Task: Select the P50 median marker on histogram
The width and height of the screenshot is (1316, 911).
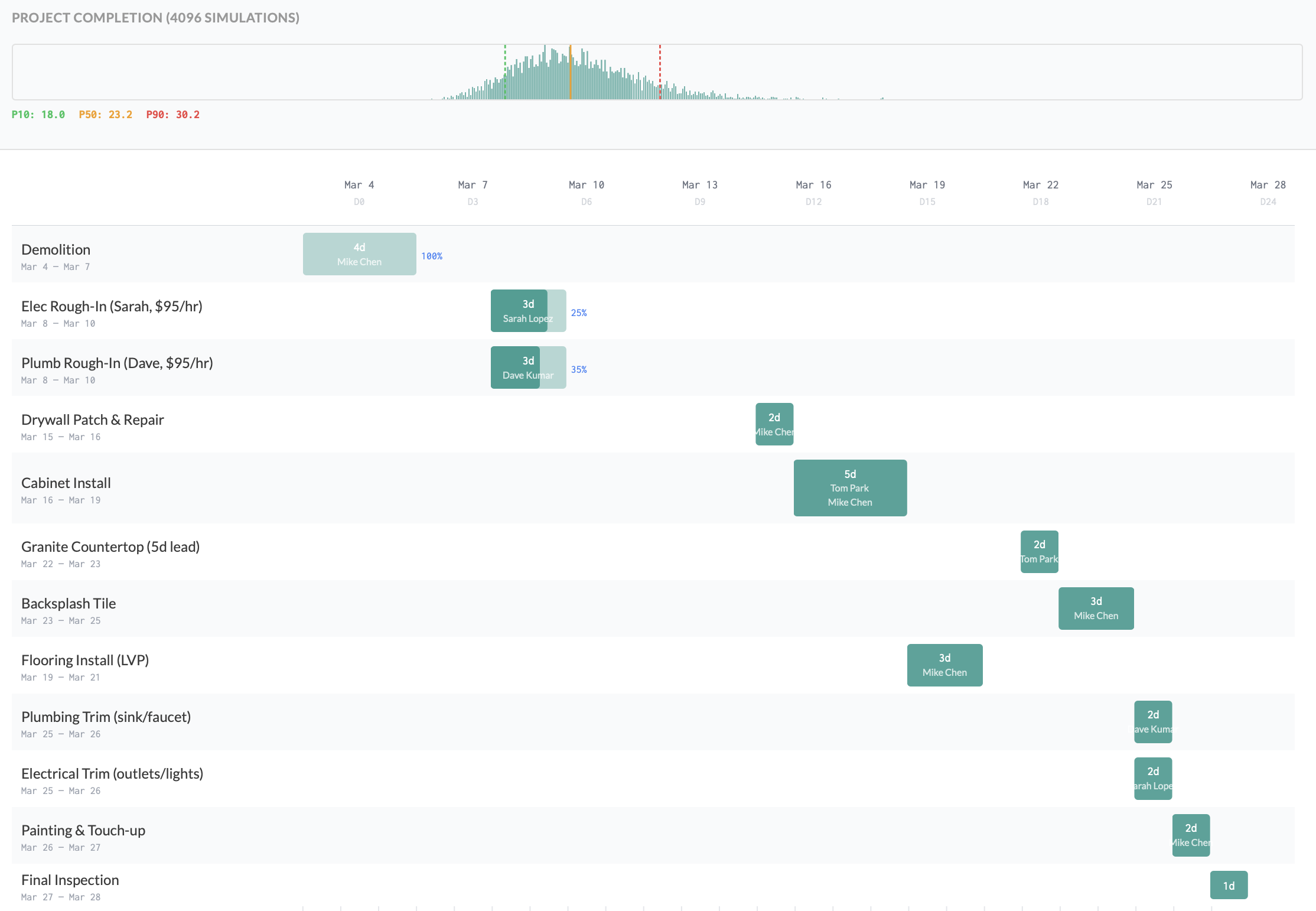Action: [571, 72]
